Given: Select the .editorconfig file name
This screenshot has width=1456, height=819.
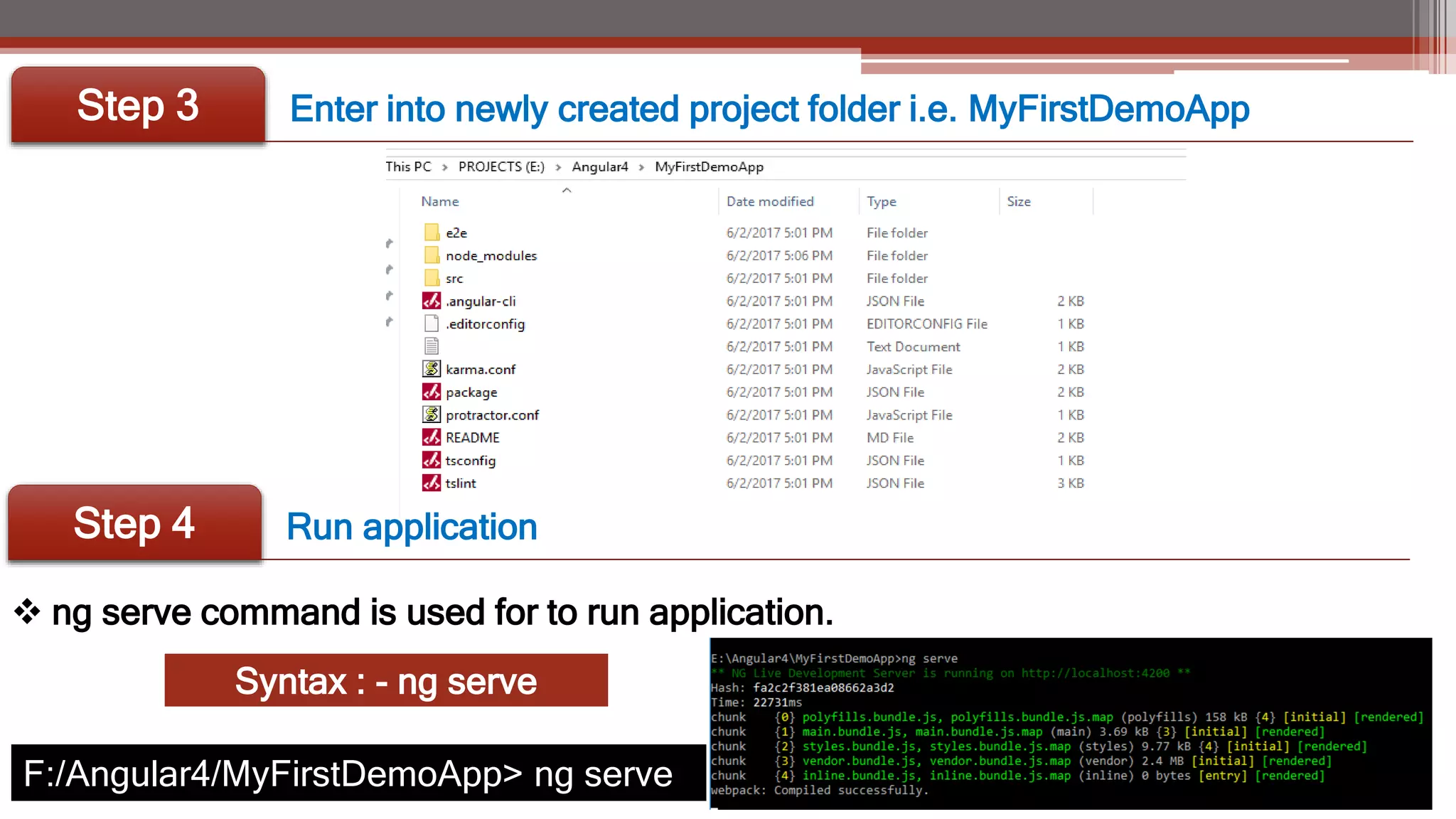Looking at the screenshot, I should point(486,323).
